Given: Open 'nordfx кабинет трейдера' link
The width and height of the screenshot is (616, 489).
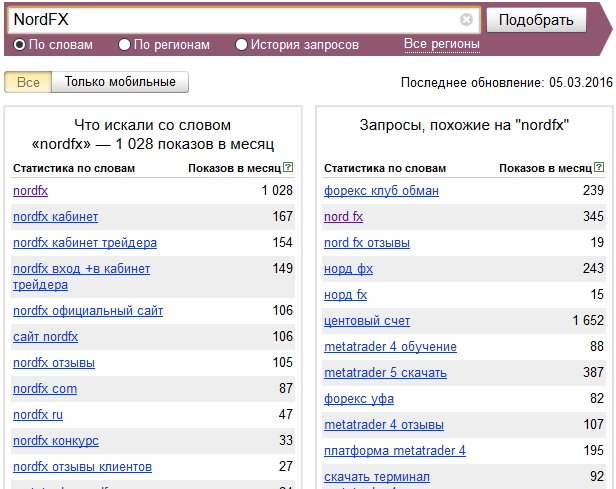Looking at the screenshot, I should [85, 243].
